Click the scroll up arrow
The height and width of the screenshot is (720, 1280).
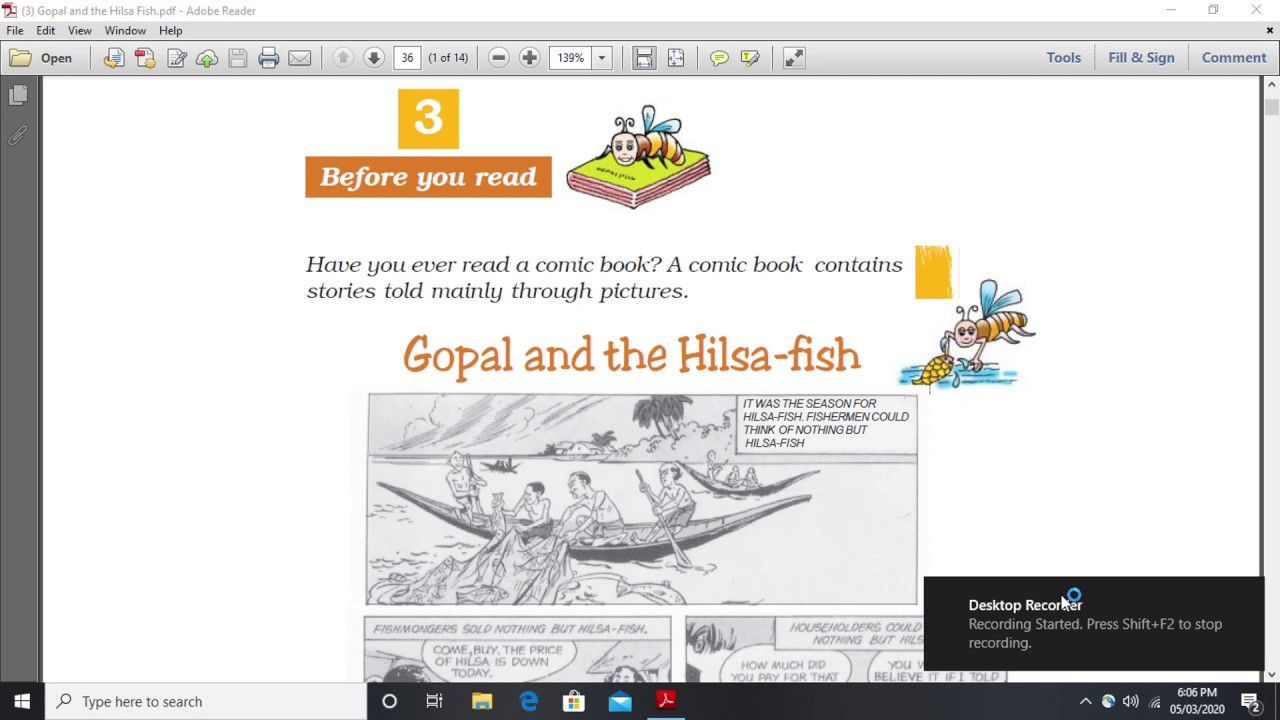[x=1271, y=85]
